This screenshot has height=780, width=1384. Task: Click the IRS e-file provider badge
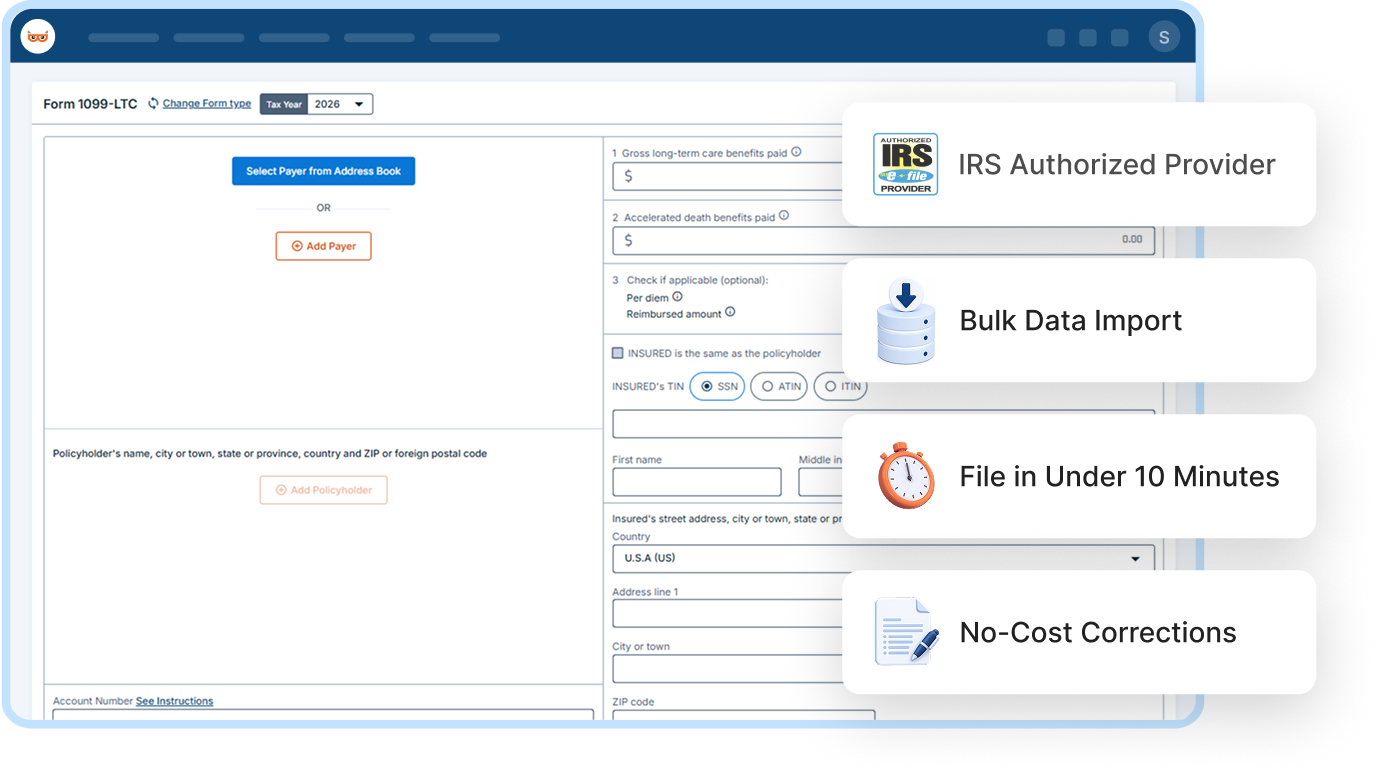click(905, 164)
